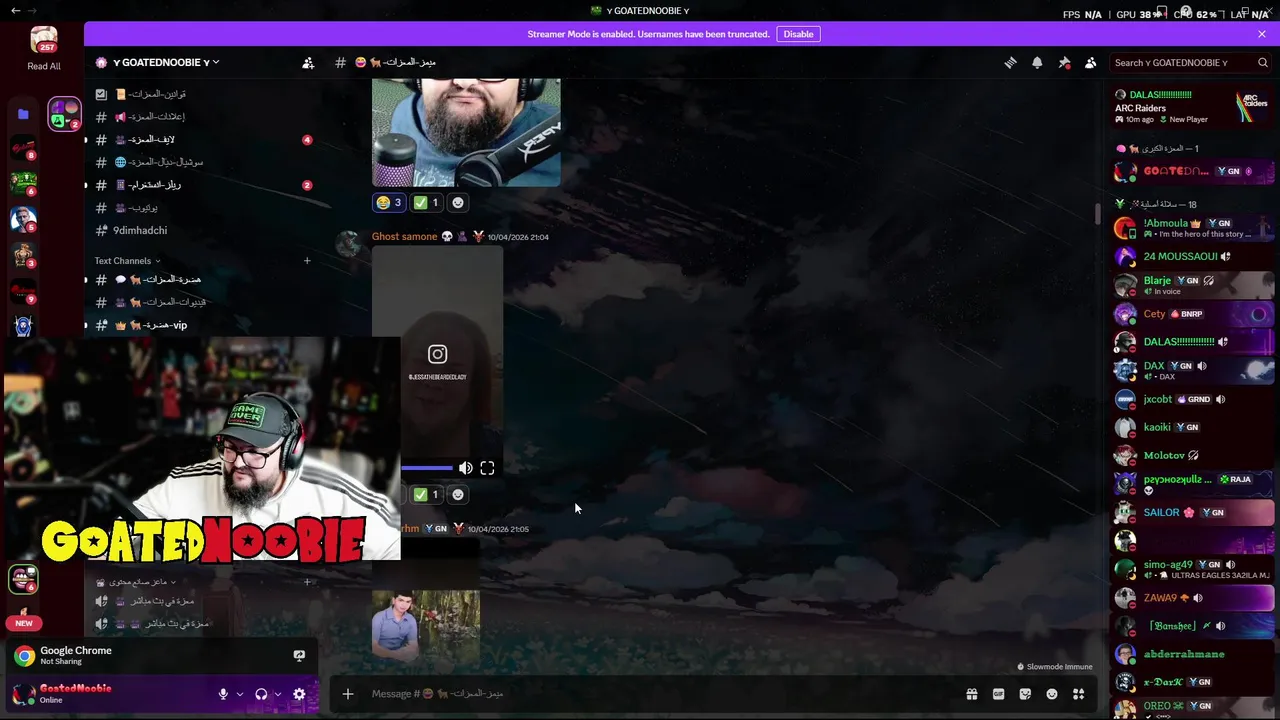Screen dimensions: 1280x720
Task: Click the Google Chrome screen share icon
Action: (299, 656)
